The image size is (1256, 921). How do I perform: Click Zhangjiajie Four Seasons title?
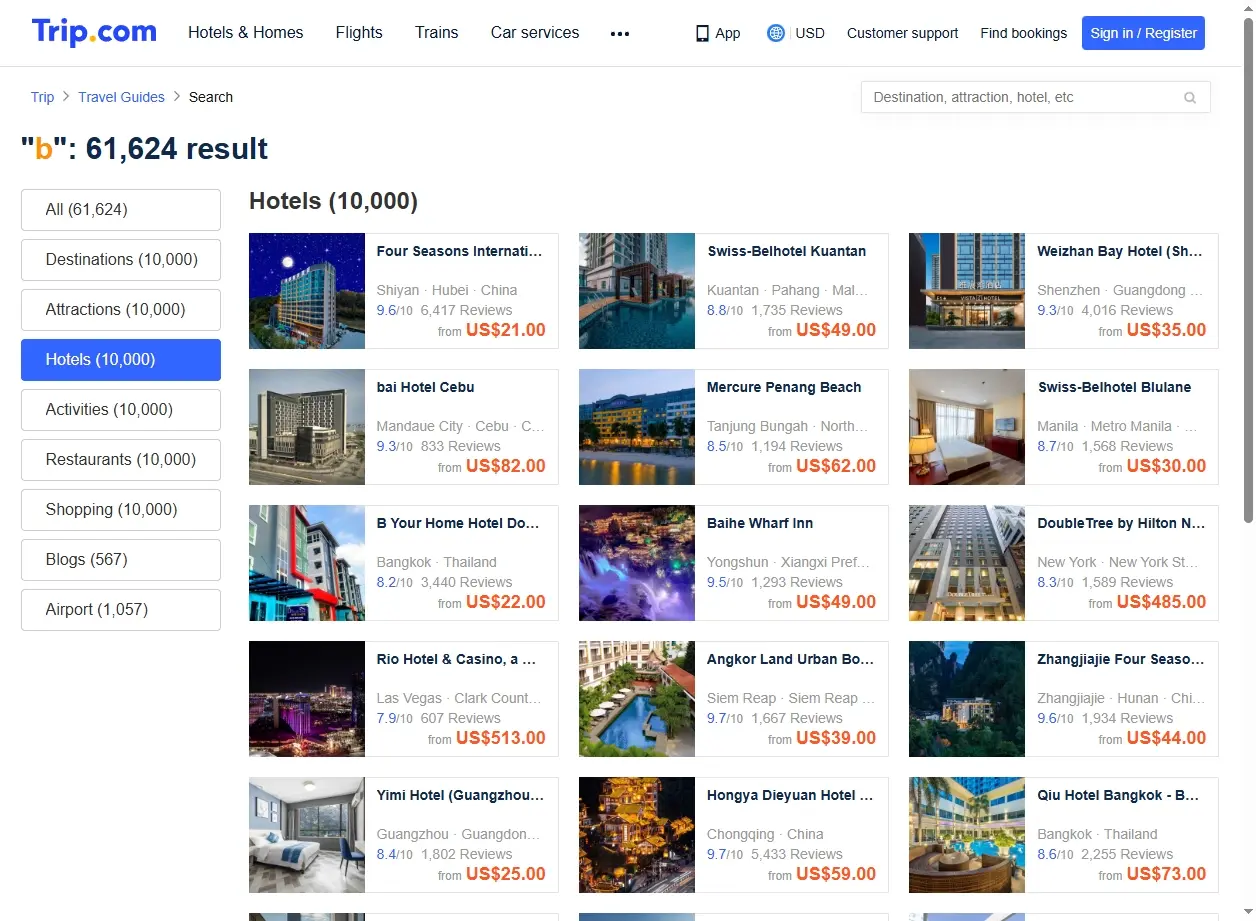(x=1121, y=659)
